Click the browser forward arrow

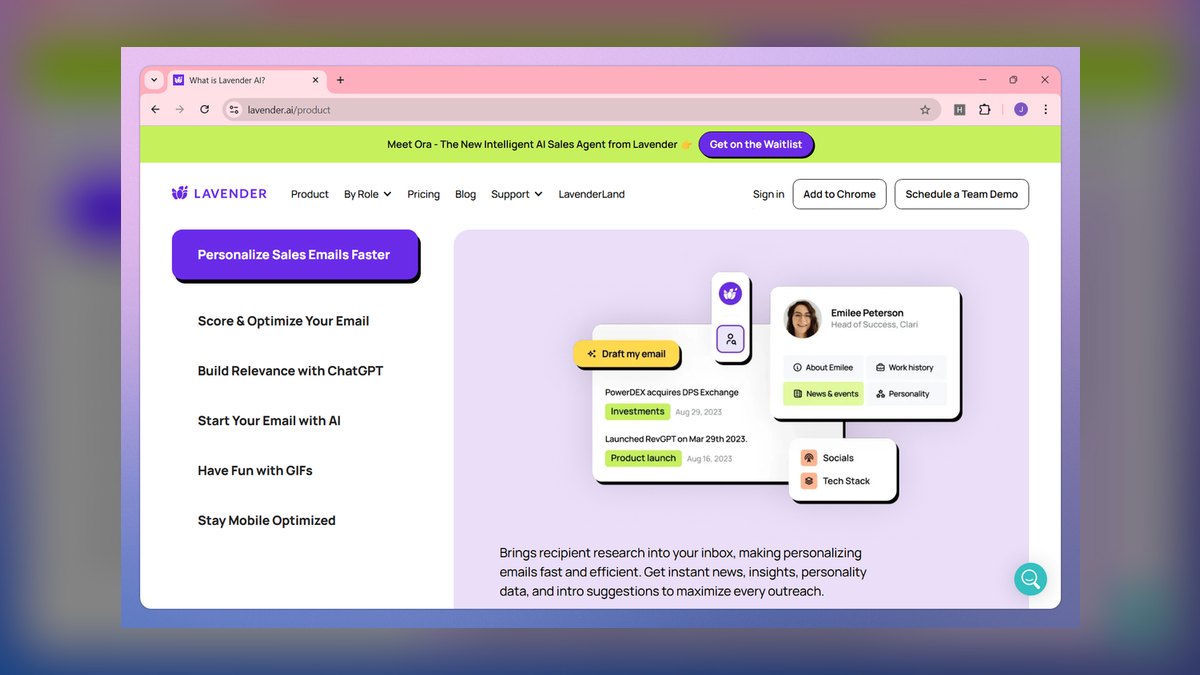pyautogui.click(x=180, y=110)
